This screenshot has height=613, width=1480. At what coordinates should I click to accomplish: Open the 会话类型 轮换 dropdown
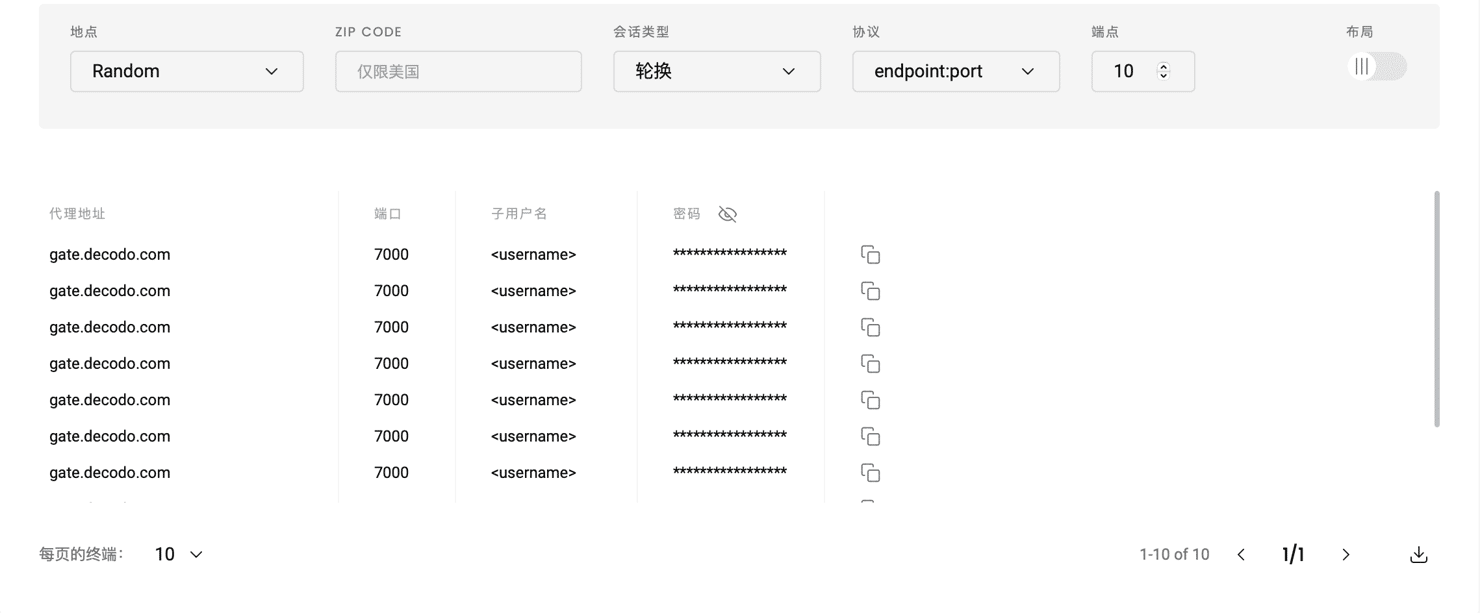[716, 72]
